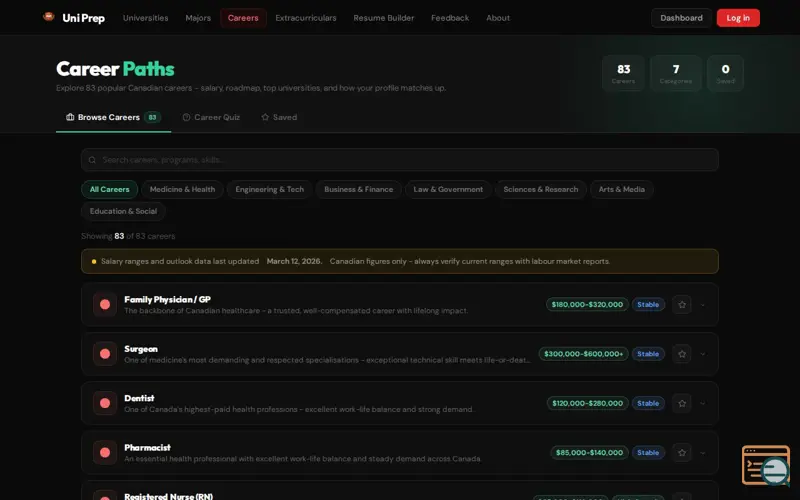Click the yellow dot in salary notice
This screenshot has width=800, height=500.
point(94,261)
